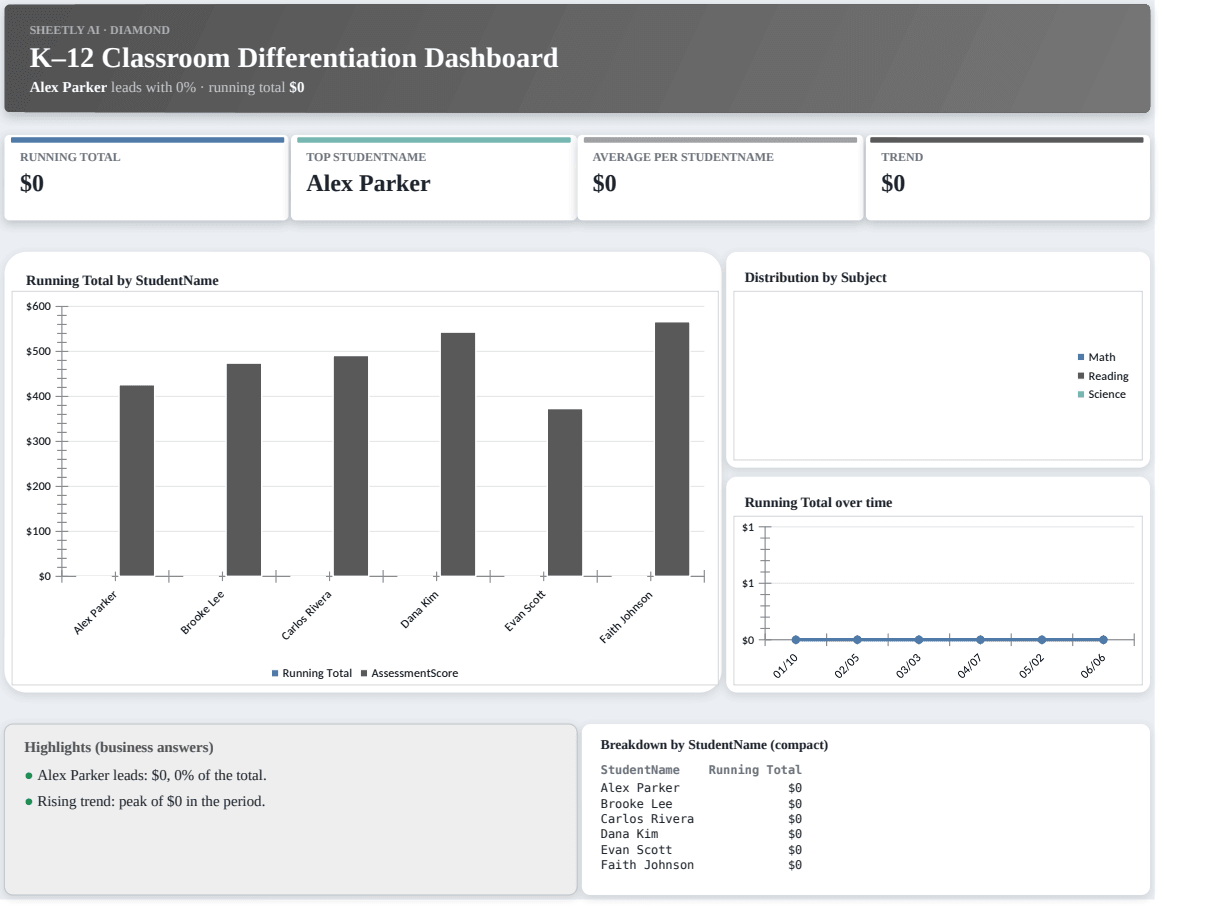The width and height of the screenshot is (1227, 922).
Task: Click the Evan Scott bar
Action: coord(565,493)
